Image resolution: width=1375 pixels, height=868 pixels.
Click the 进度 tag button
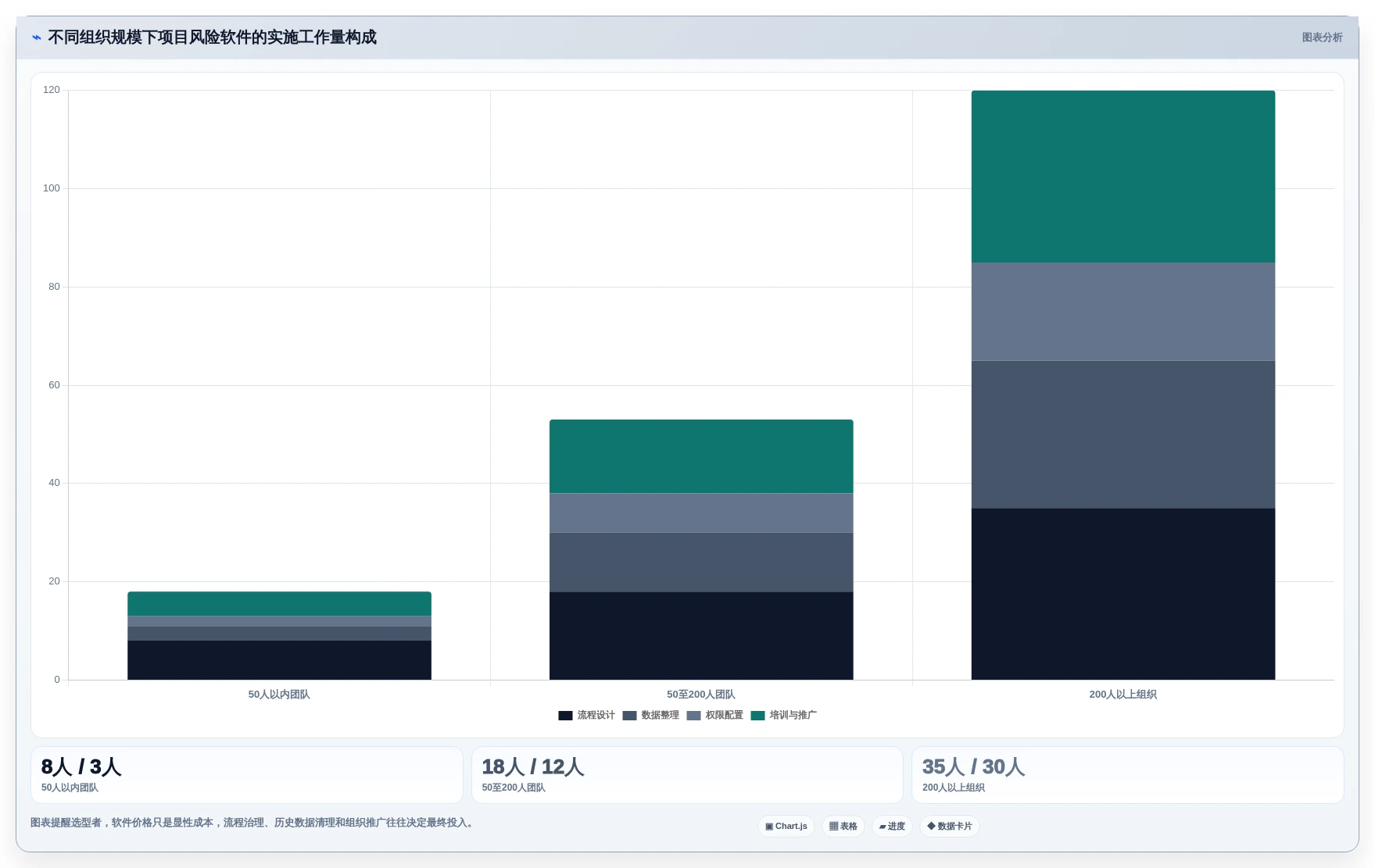click(x=892, y=826)
